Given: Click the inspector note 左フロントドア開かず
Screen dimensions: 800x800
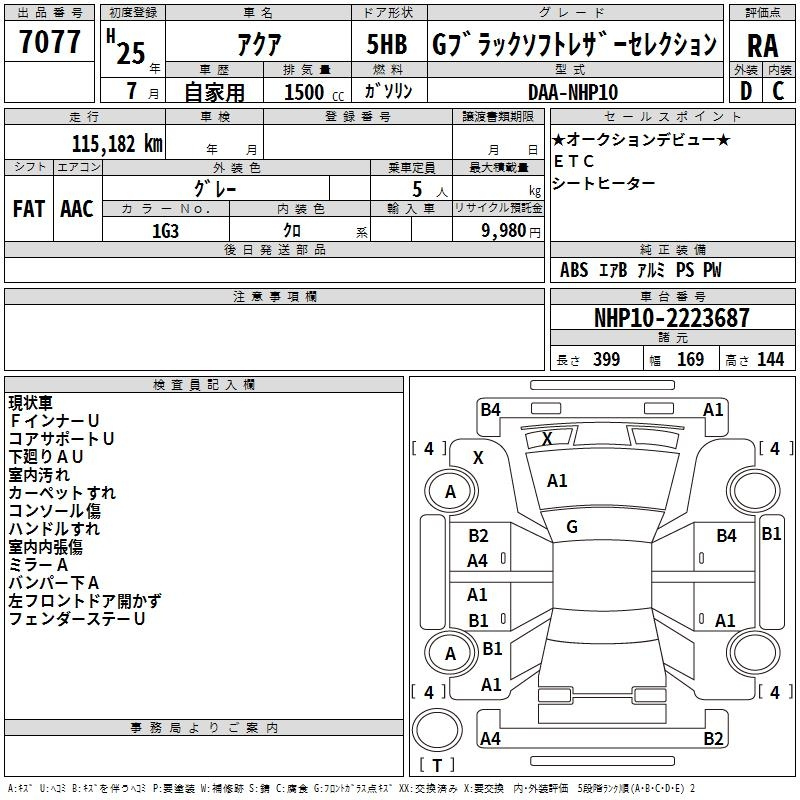Looking at the screenshot, I should point(85,601).
